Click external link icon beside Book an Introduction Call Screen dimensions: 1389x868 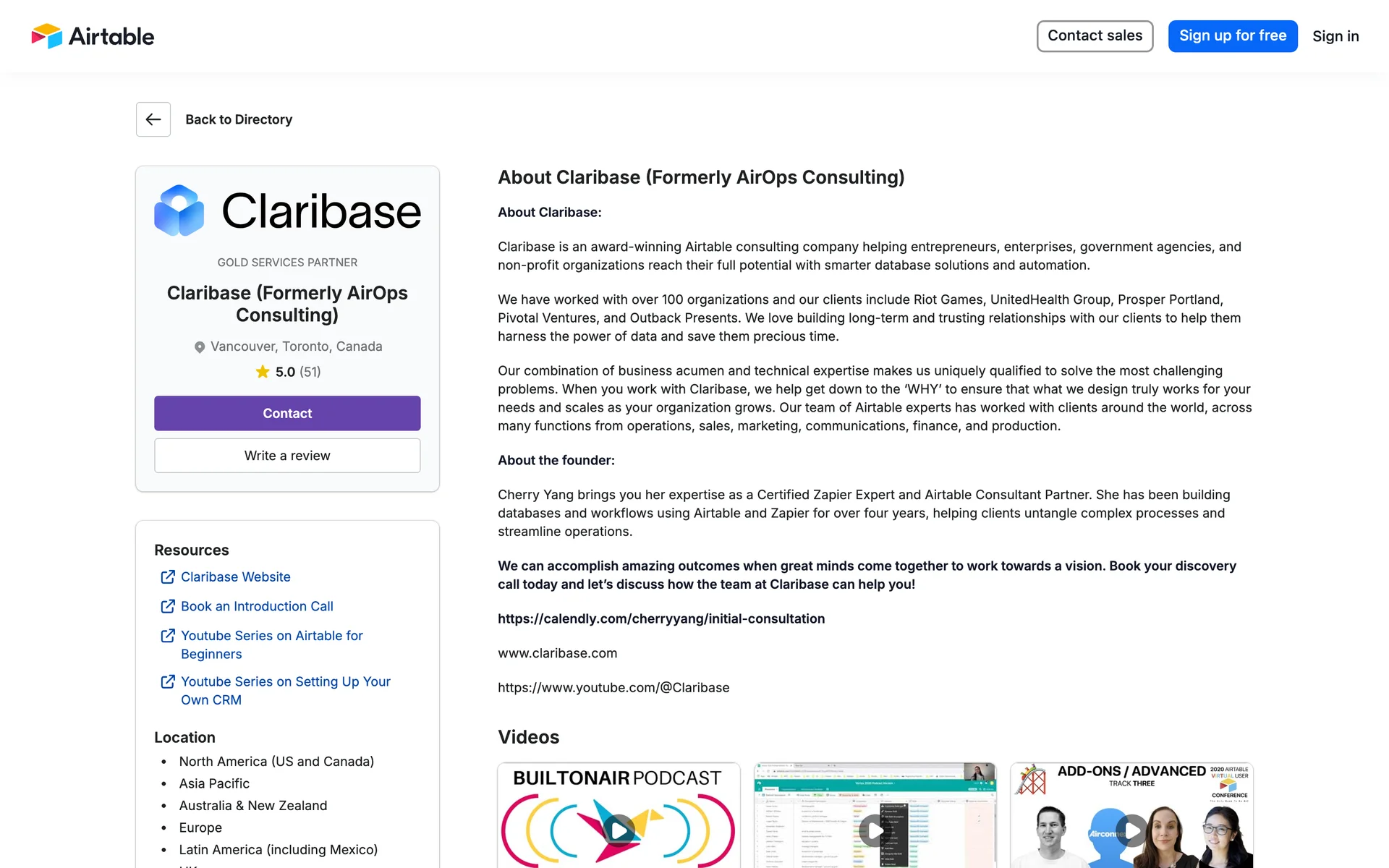(x=168, y=606)
